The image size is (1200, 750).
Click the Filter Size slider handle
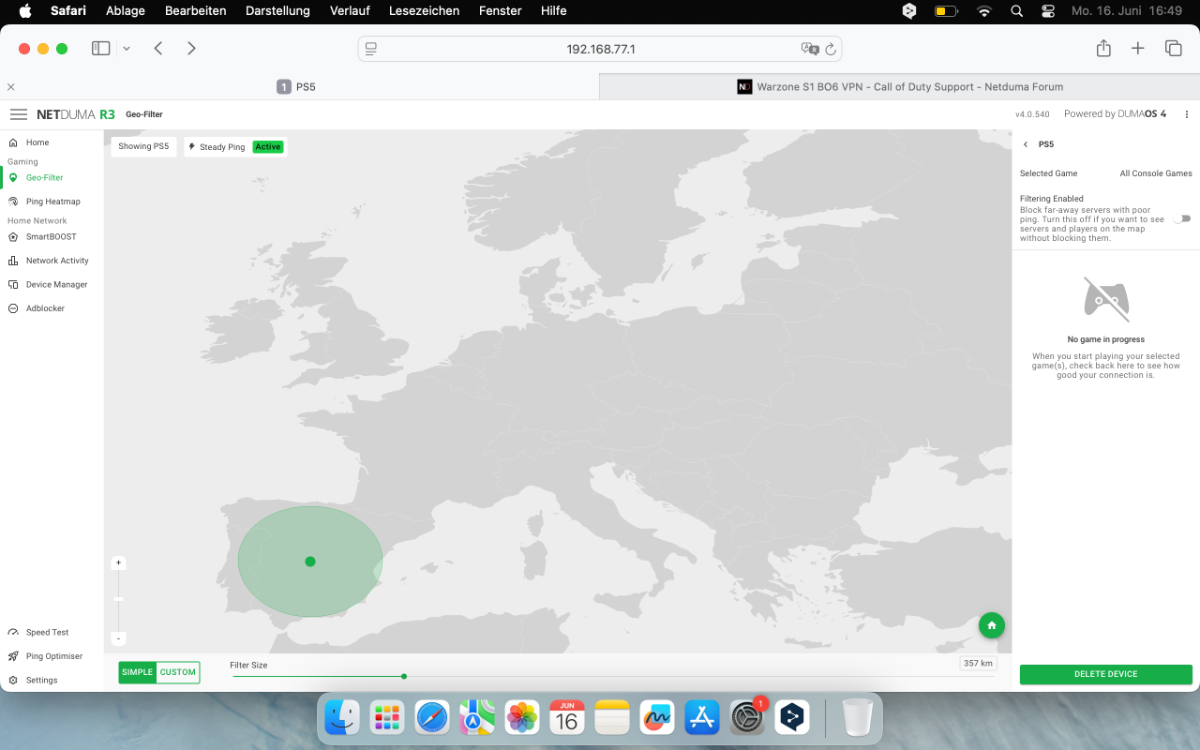(x=404, y=677)
